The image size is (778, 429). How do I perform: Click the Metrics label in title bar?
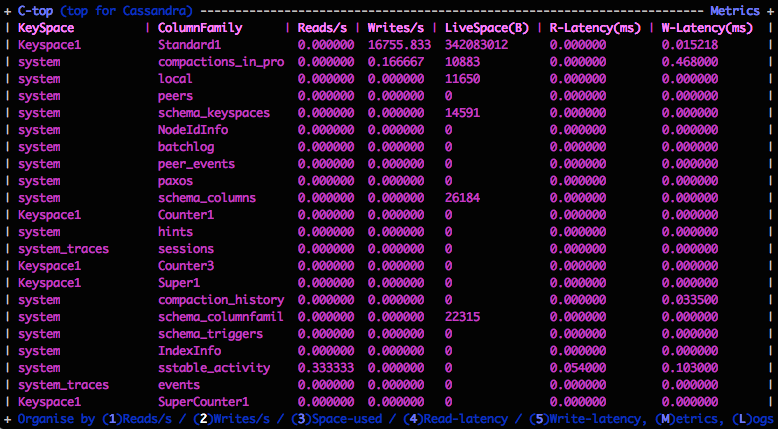coord(735,10)
